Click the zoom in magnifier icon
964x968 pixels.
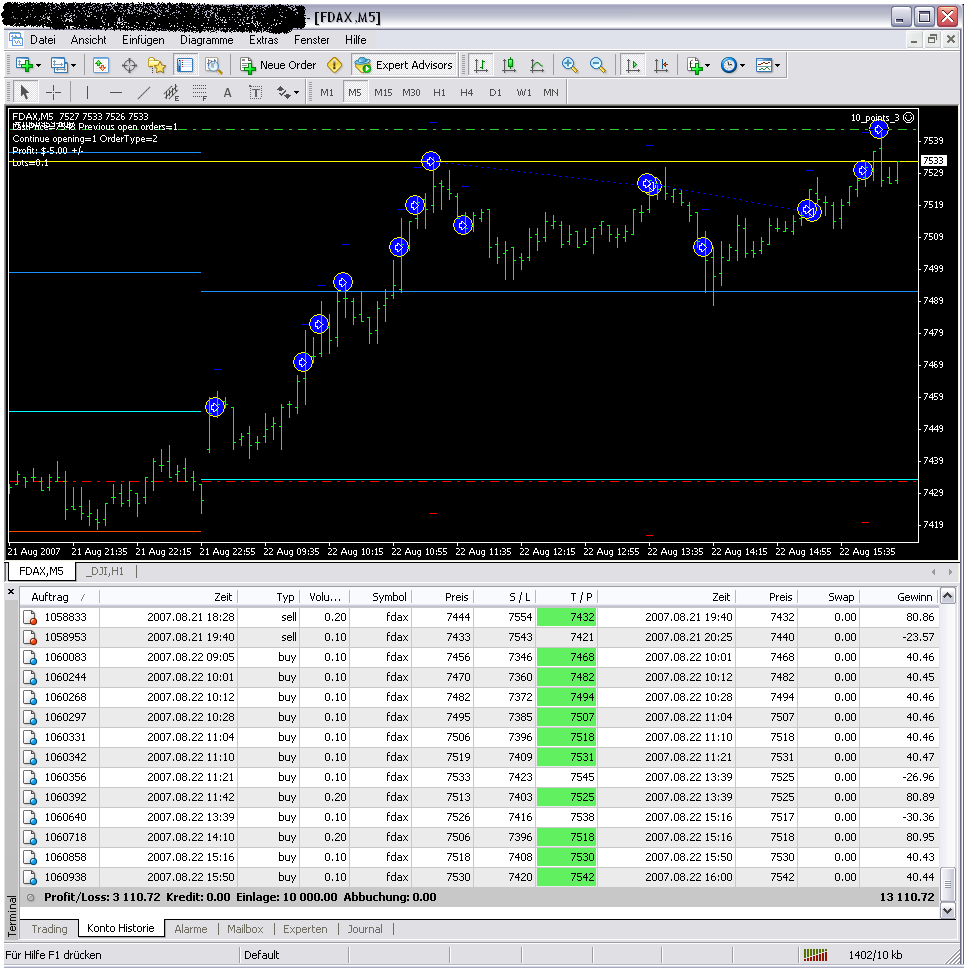click(570, 65)
